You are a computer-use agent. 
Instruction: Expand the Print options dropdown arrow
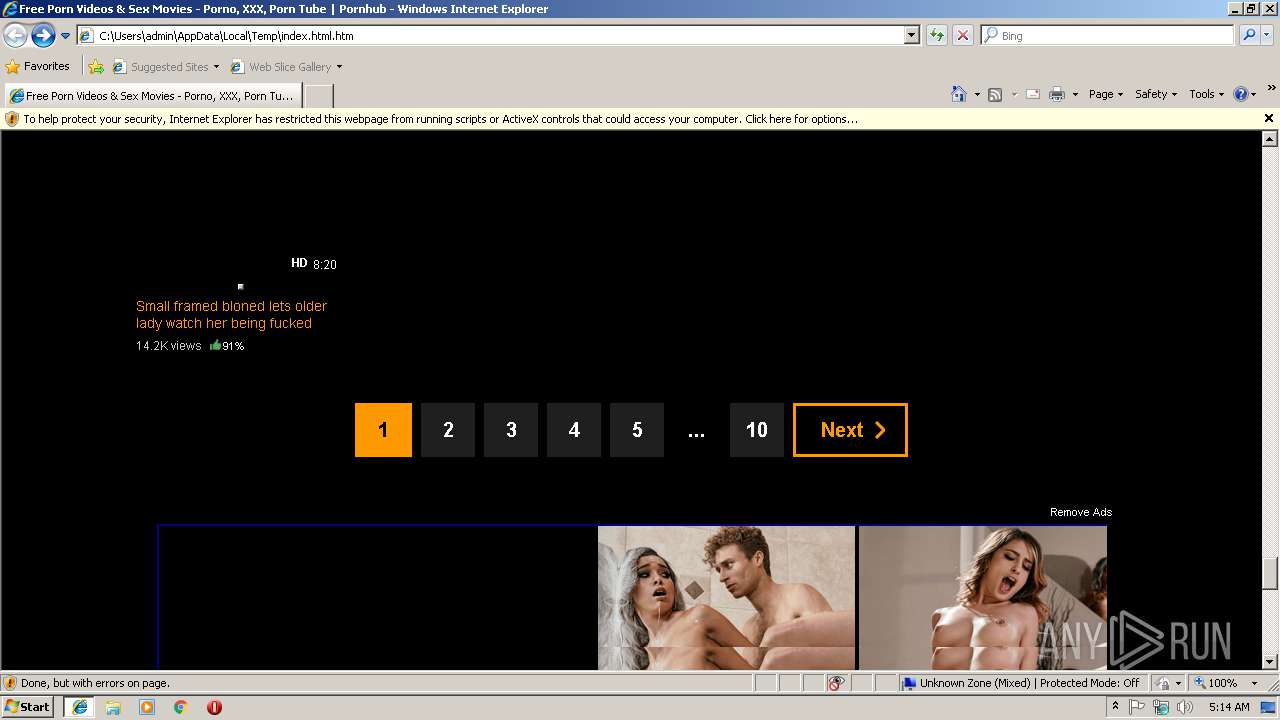click(1075, 94)
